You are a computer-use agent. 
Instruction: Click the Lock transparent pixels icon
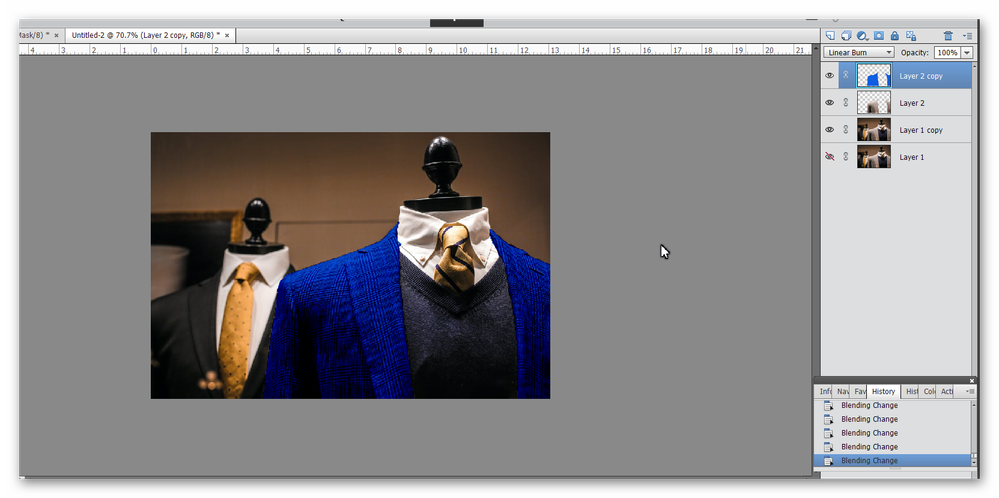pyautogui.click(x=910, y=36)
